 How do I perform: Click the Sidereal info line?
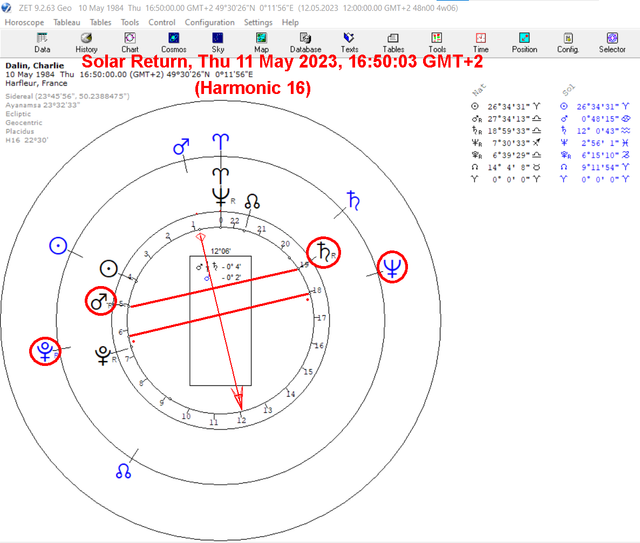[x=67, y=96]
